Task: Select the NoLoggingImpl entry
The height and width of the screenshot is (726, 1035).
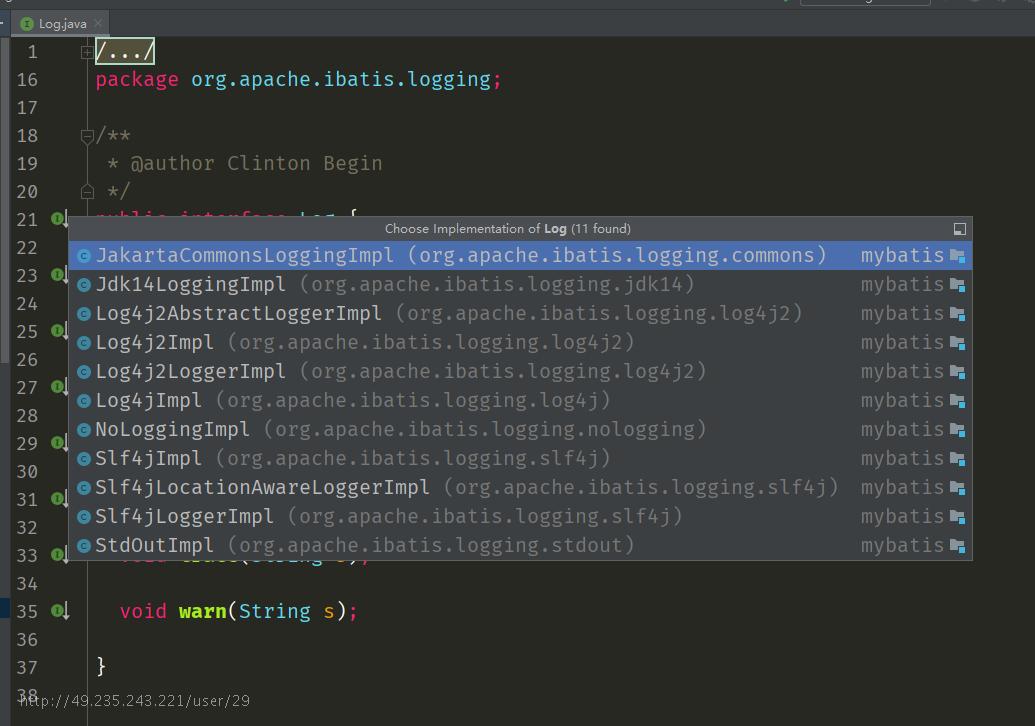Action: click(x=520, y=430)
